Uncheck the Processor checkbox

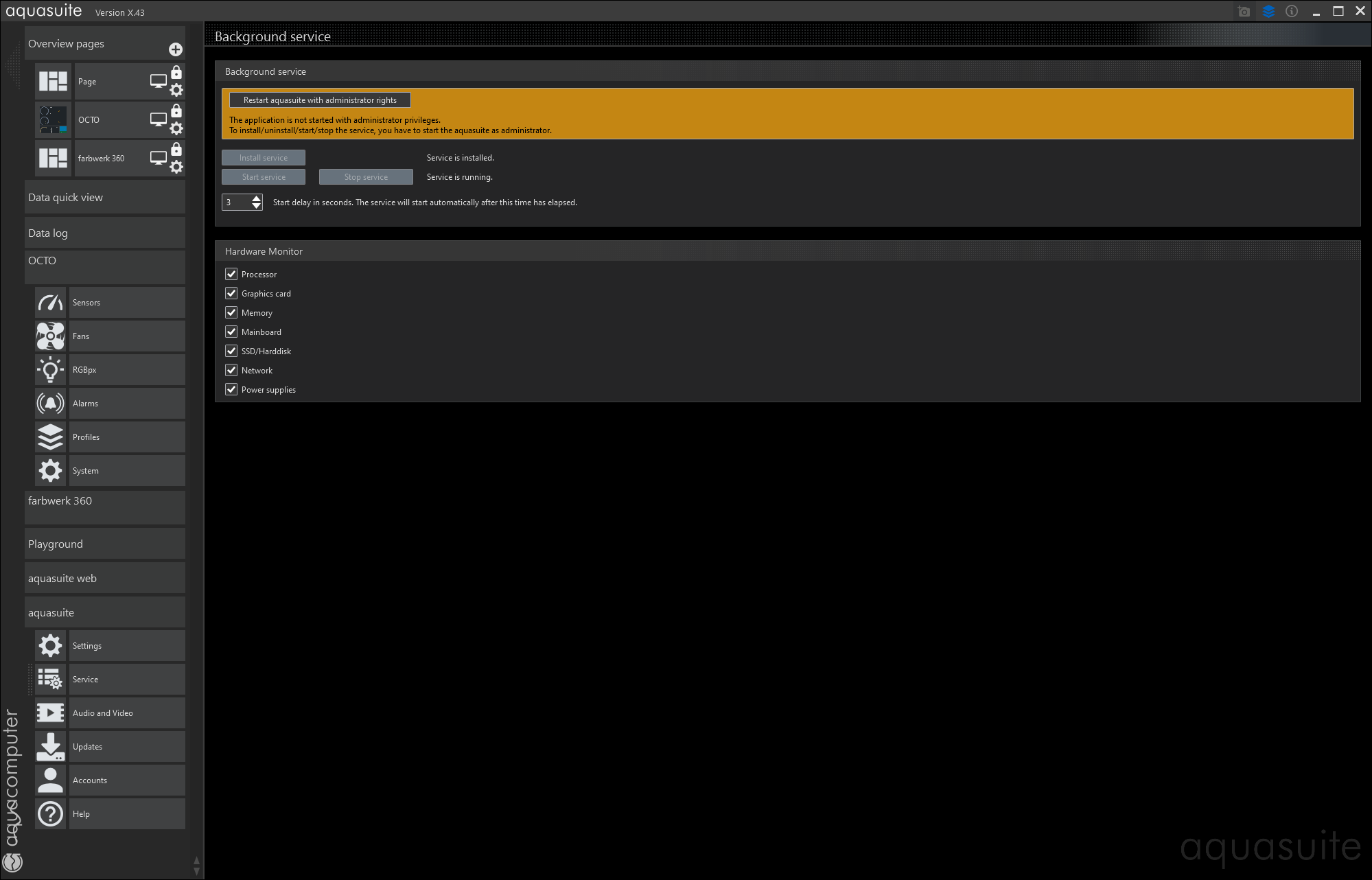(x=231, y=274)
